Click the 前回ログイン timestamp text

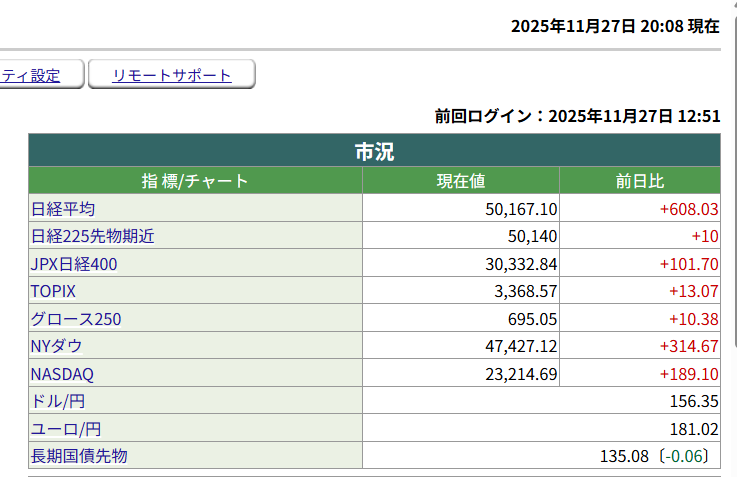tap(577, 116)
